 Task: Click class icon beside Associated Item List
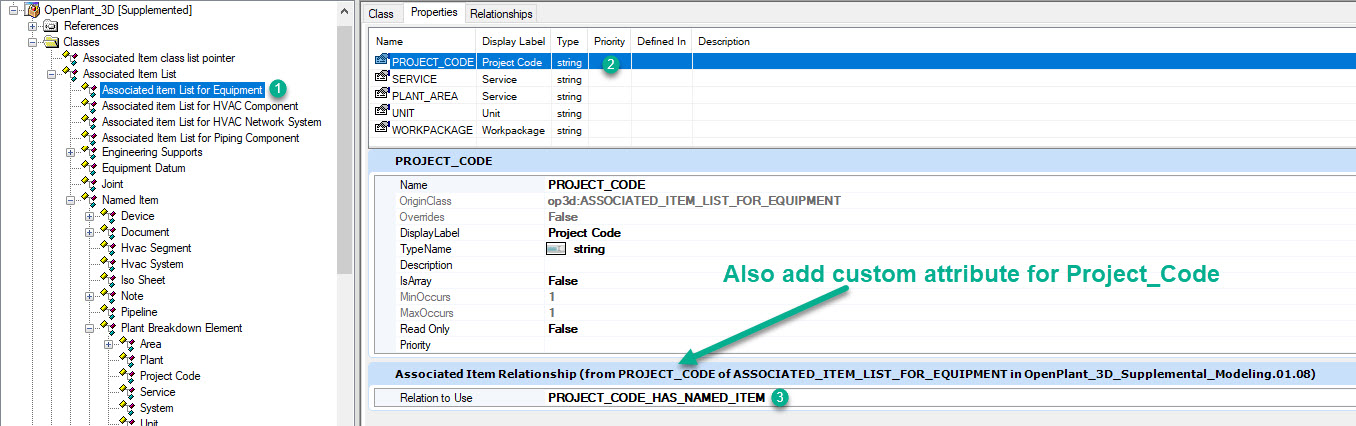coord(70,74)
